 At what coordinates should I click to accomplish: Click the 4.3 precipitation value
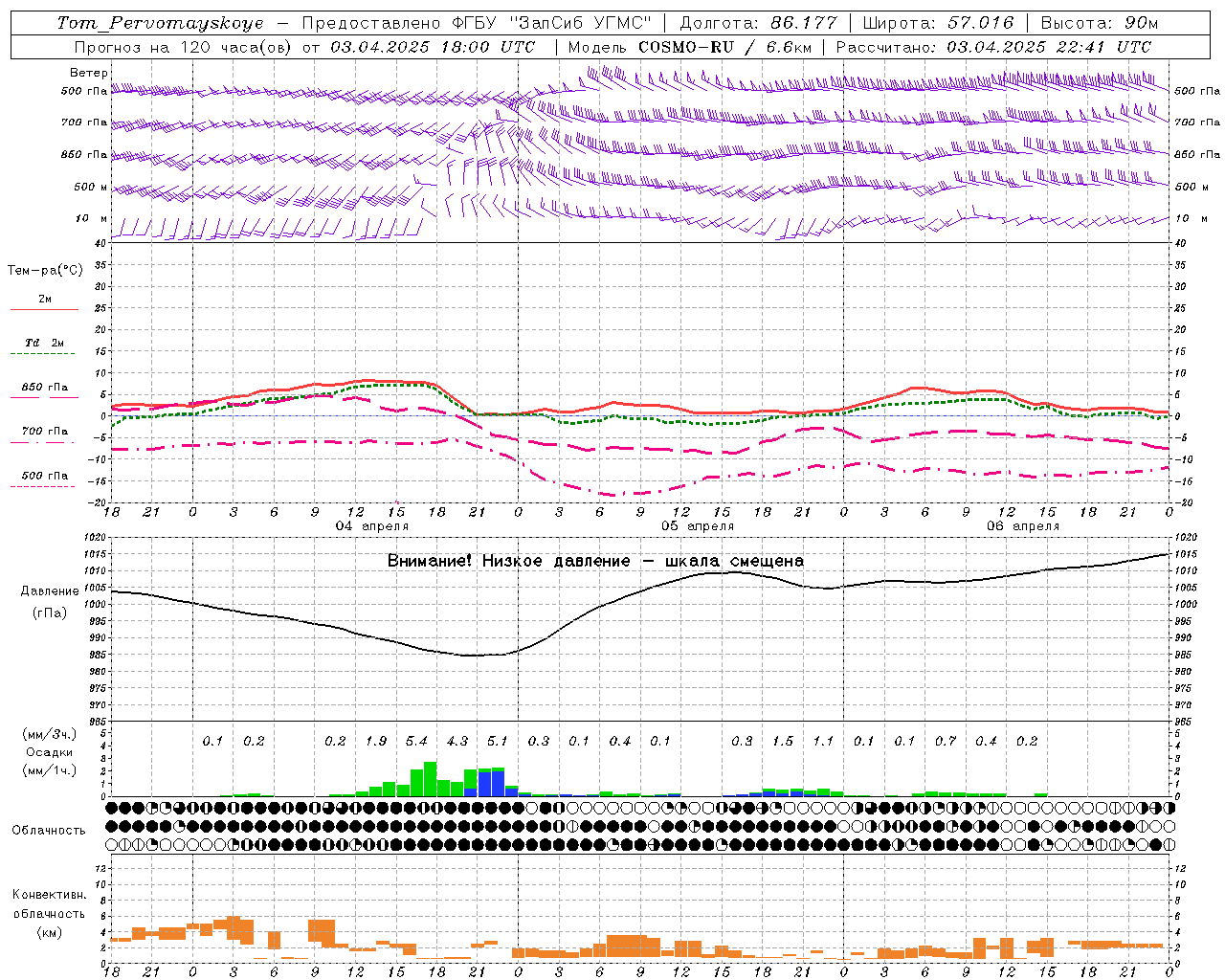click(457, 742)
